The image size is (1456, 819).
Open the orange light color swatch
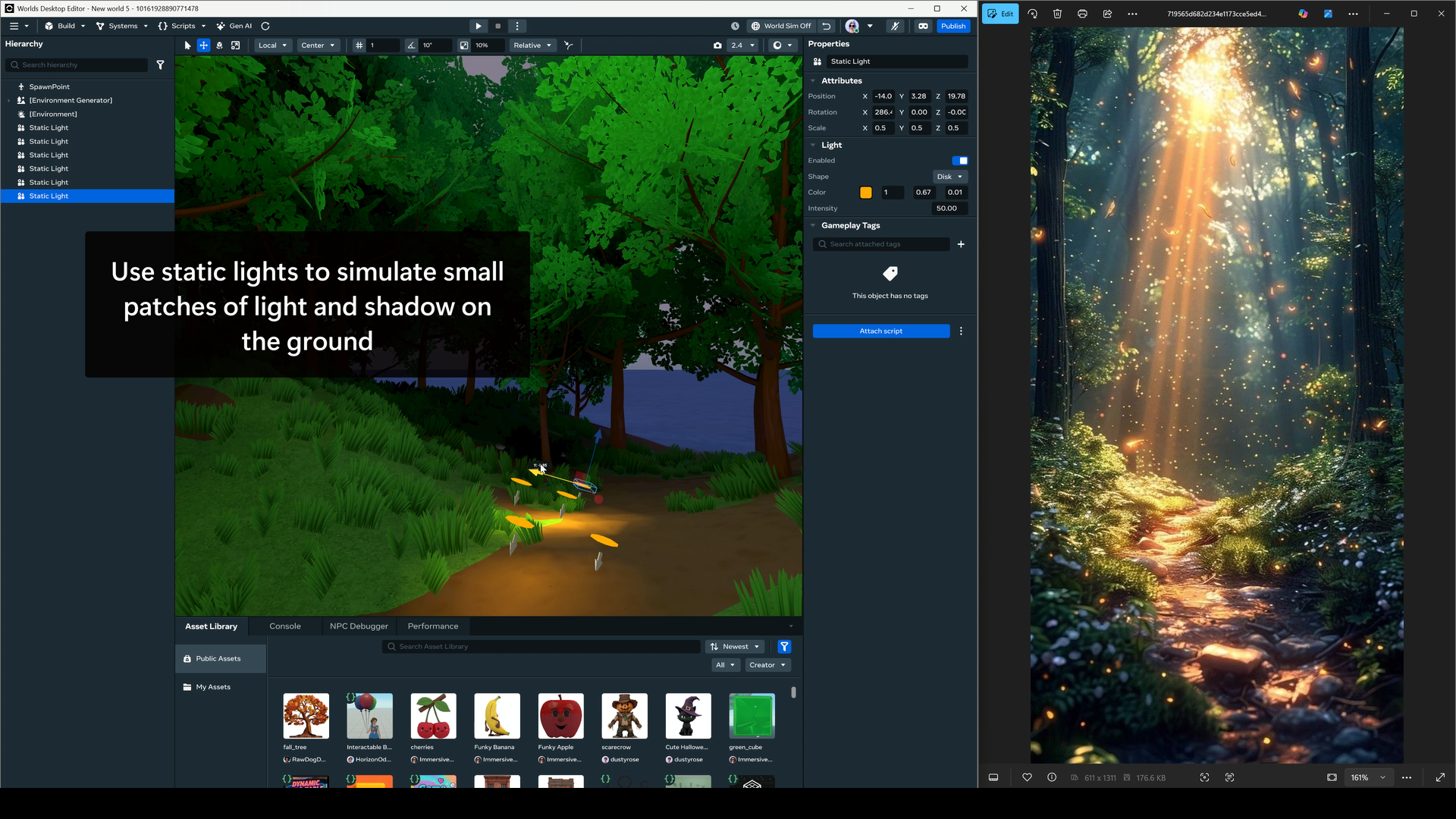tap(866, 193)
